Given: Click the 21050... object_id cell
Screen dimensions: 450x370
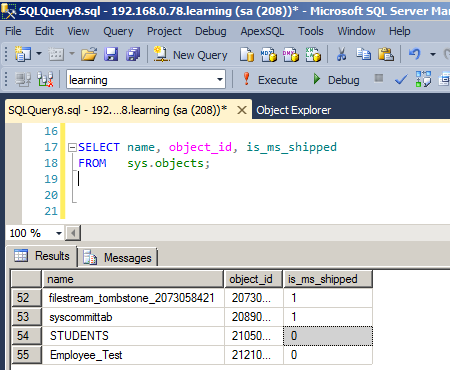Looking at the screenshot, I should [253, 336].
